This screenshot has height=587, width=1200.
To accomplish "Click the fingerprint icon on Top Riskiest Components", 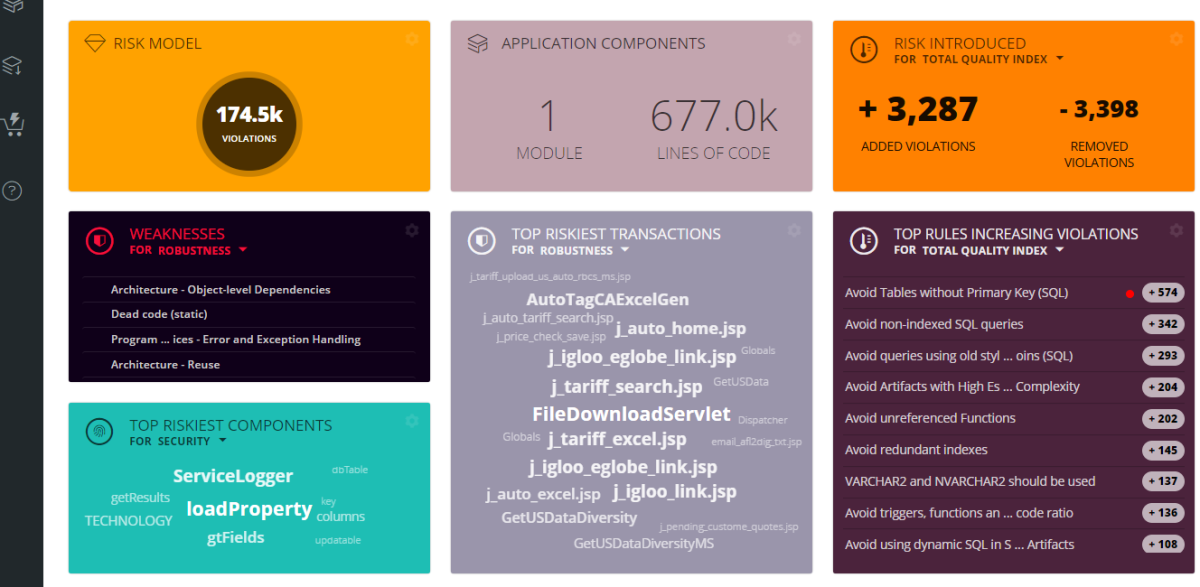I will click(98, 432).
